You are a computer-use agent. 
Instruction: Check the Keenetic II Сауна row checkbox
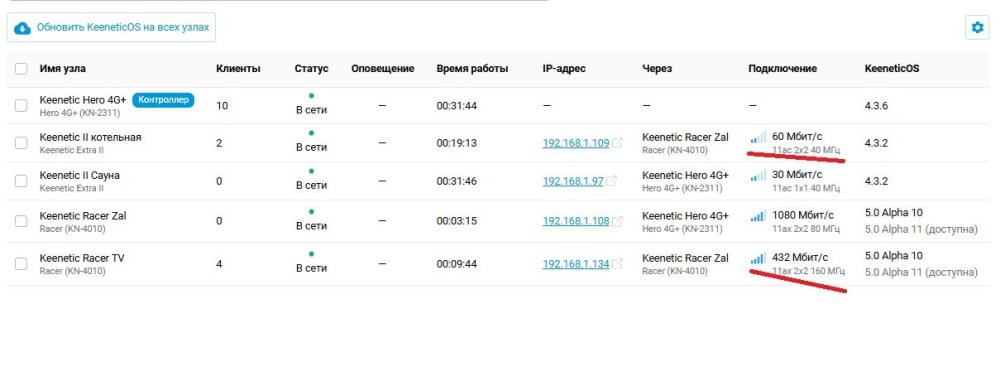point(21,181)
